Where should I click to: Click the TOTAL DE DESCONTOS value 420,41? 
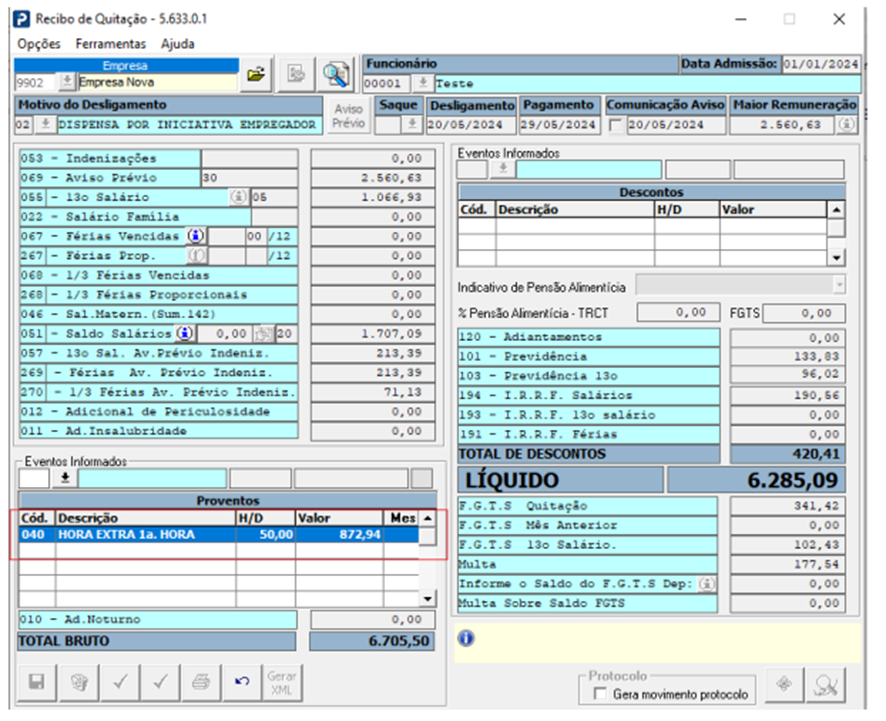tap(788, 454)
